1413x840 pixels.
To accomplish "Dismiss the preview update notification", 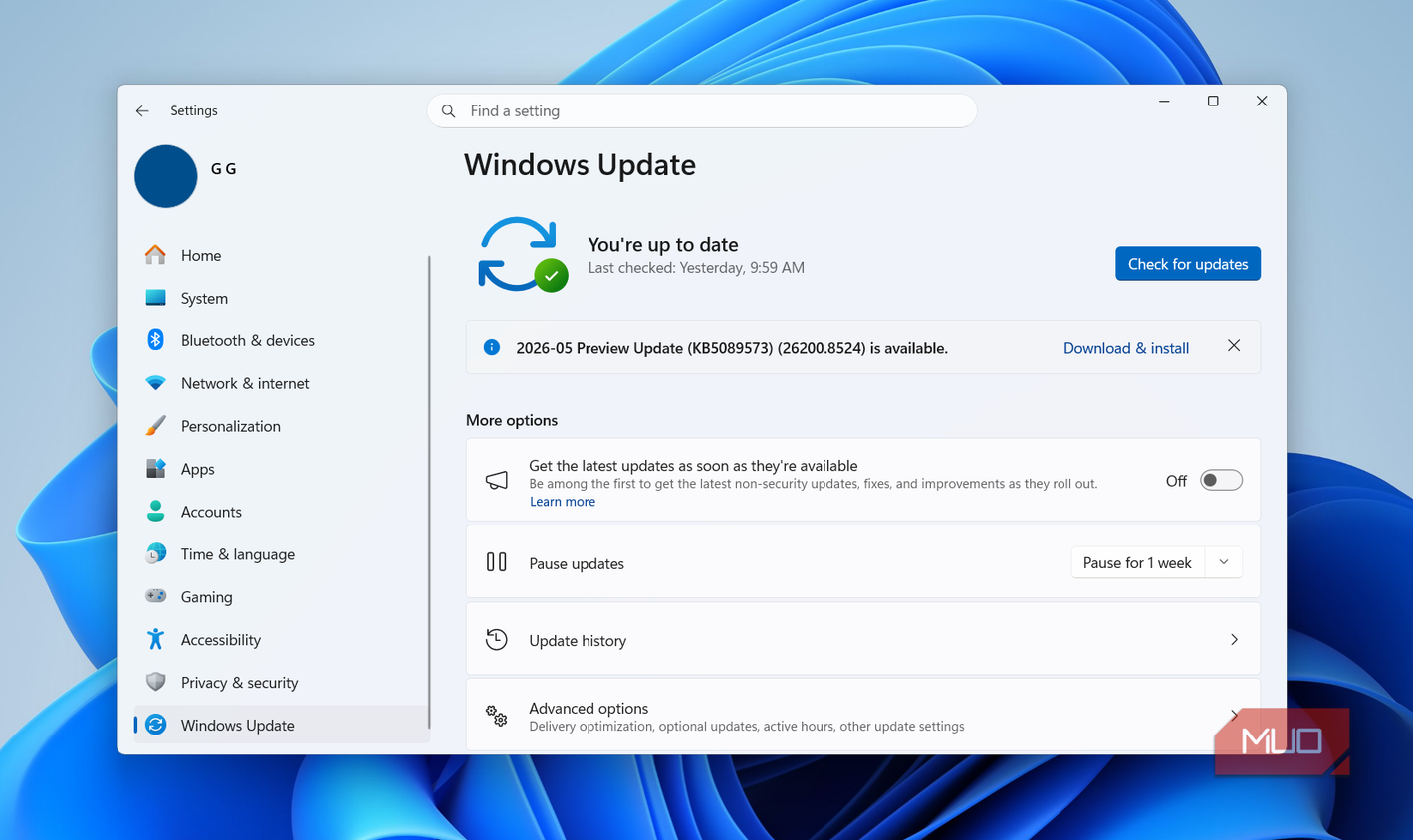I will (x=1234, y=346).
